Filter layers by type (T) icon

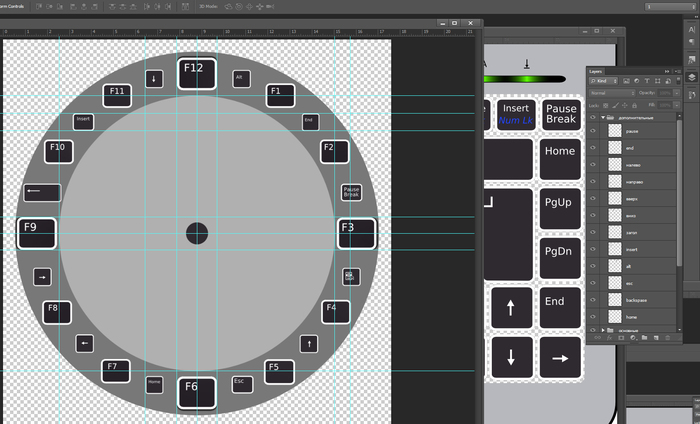[x=649, y=82]
